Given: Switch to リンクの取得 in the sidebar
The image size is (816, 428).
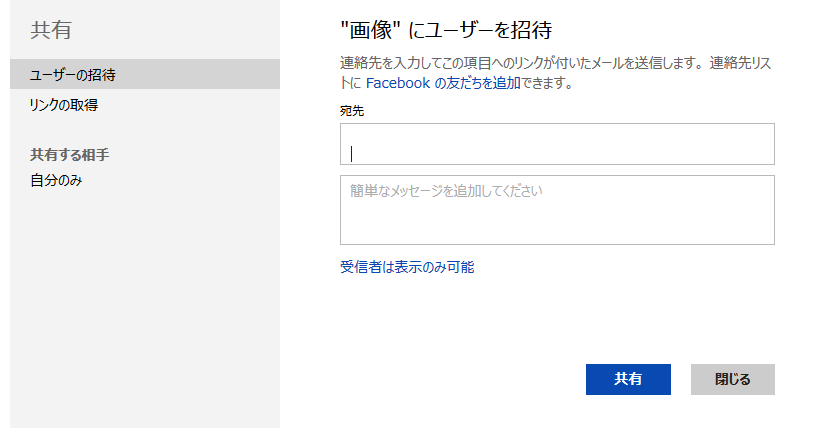Looking at the screenshot, I should tap(63, 105).
